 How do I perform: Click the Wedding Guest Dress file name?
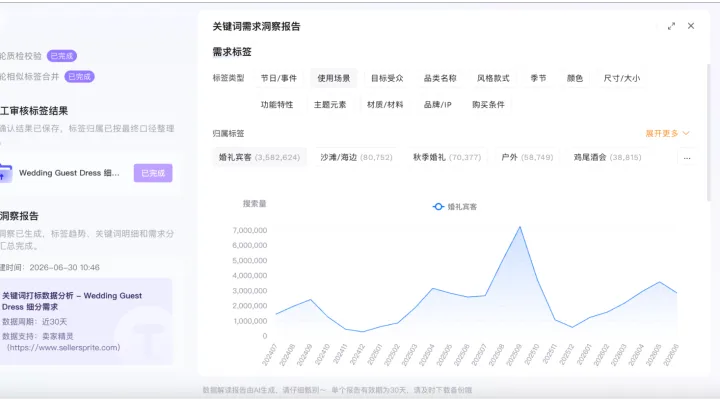click(x=69, y=173)
